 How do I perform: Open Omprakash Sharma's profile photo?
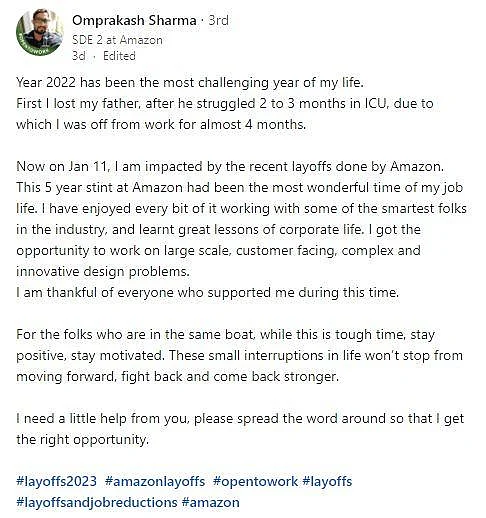pos(40,32)
